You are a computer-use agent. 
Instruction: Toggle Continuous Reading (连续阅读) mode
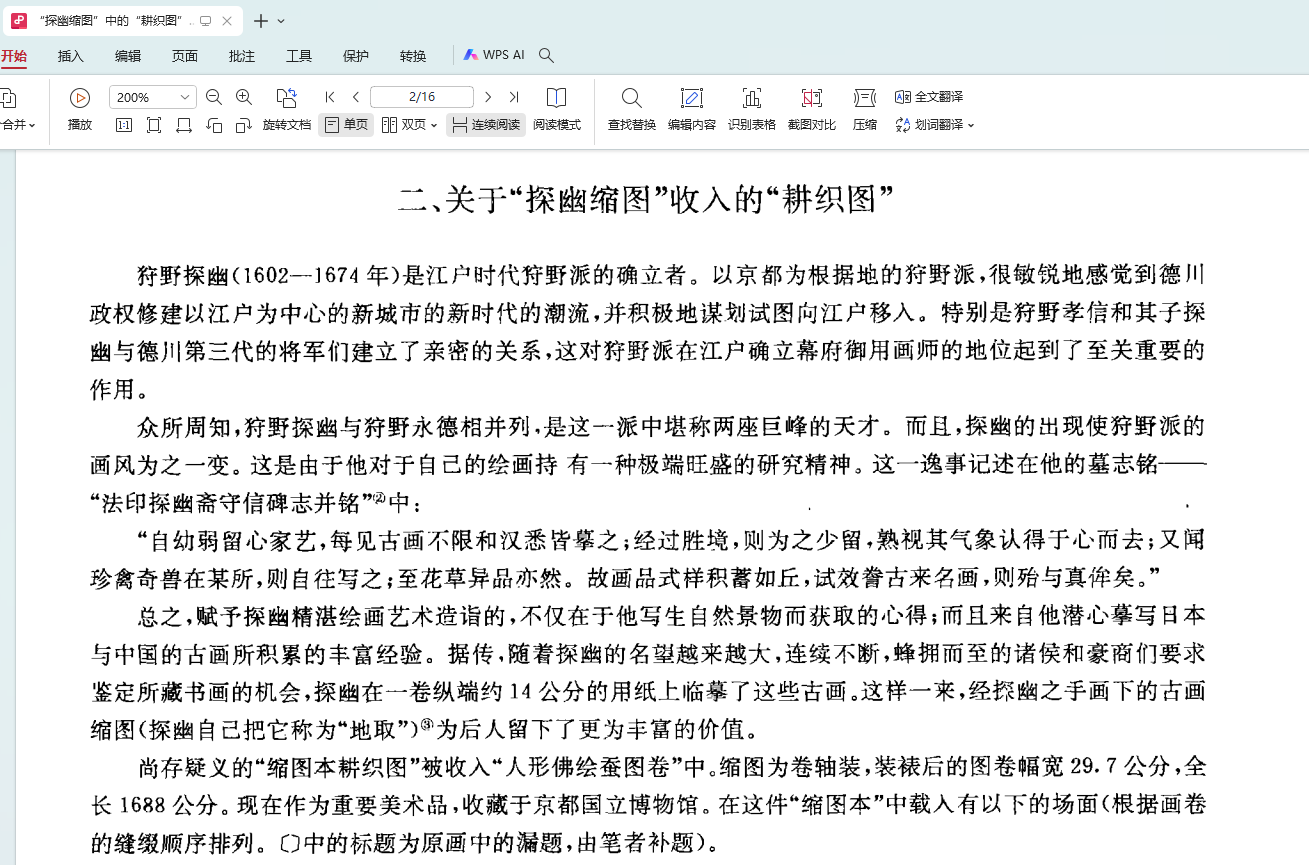click(x=485, y=125)
